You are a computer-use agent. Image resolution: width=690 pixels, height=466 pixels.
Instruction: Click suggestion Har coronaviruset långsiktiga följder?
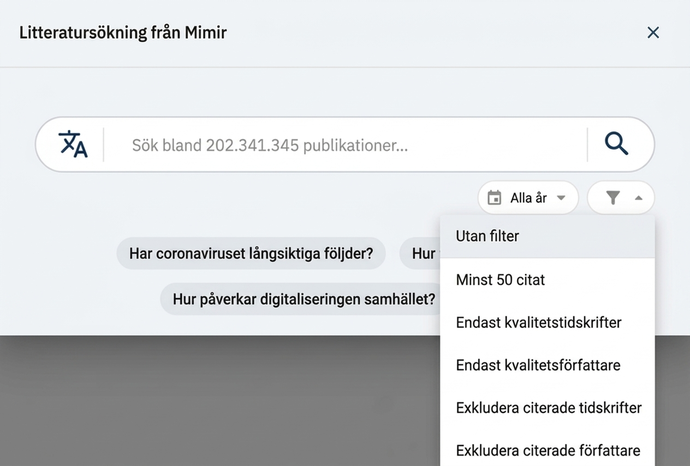[x=251, y=253]
